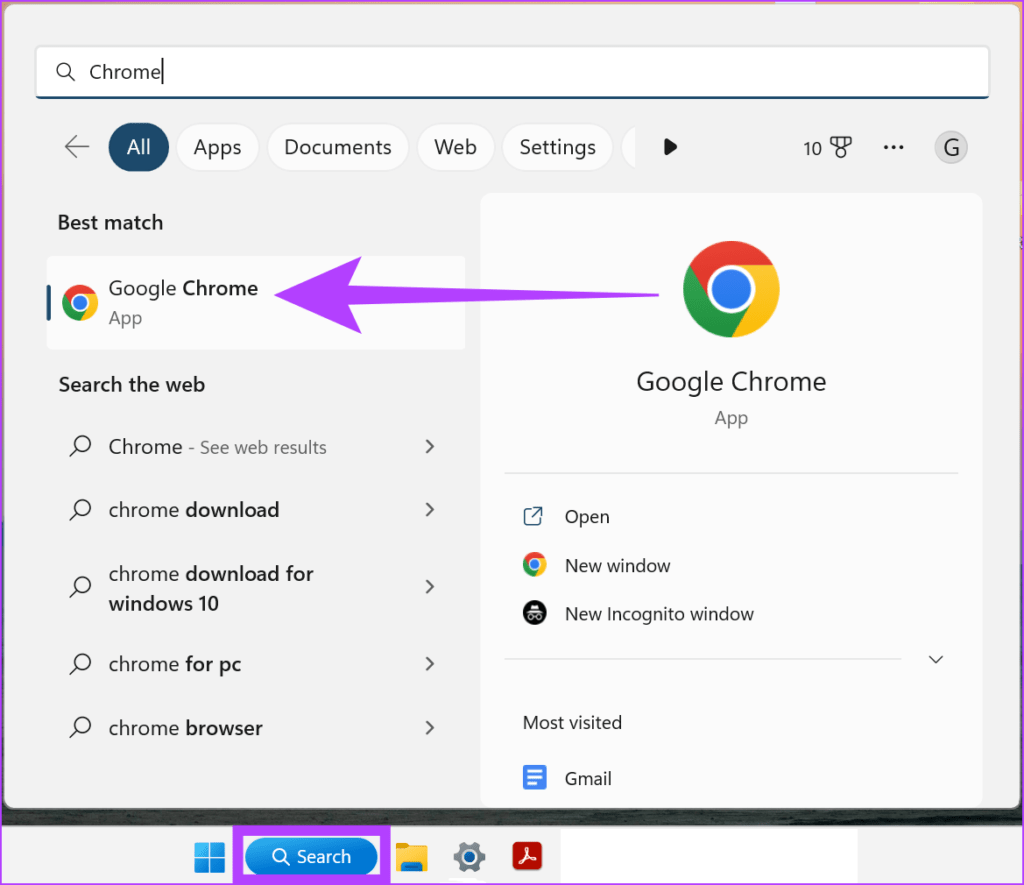This screenshot has width=1024, height=885.
Task: Open Windows Settings from the taskbar
Action: pyautogui.click(x=469, y=856)
